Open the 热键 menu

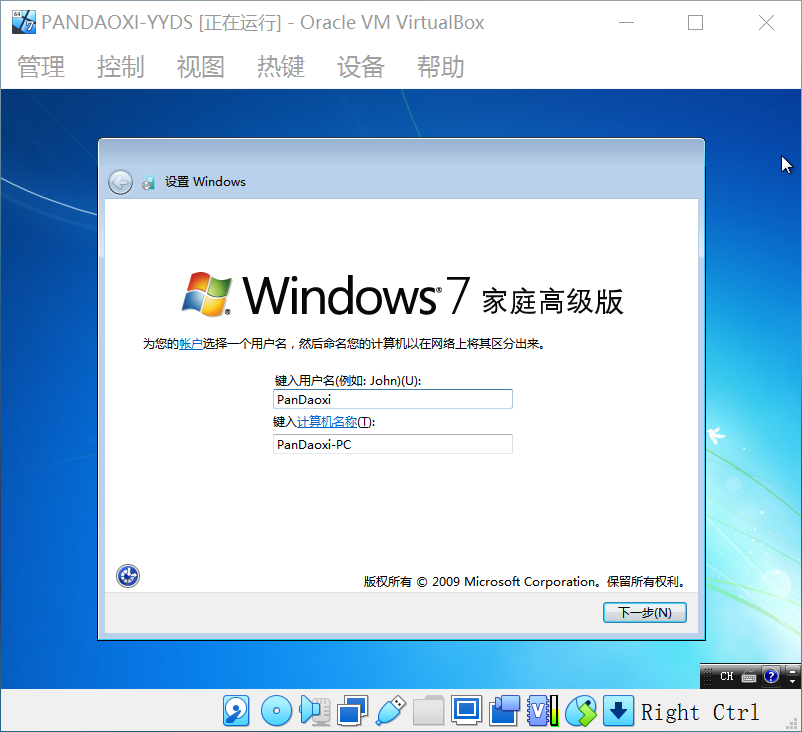(x=281, y=67)
